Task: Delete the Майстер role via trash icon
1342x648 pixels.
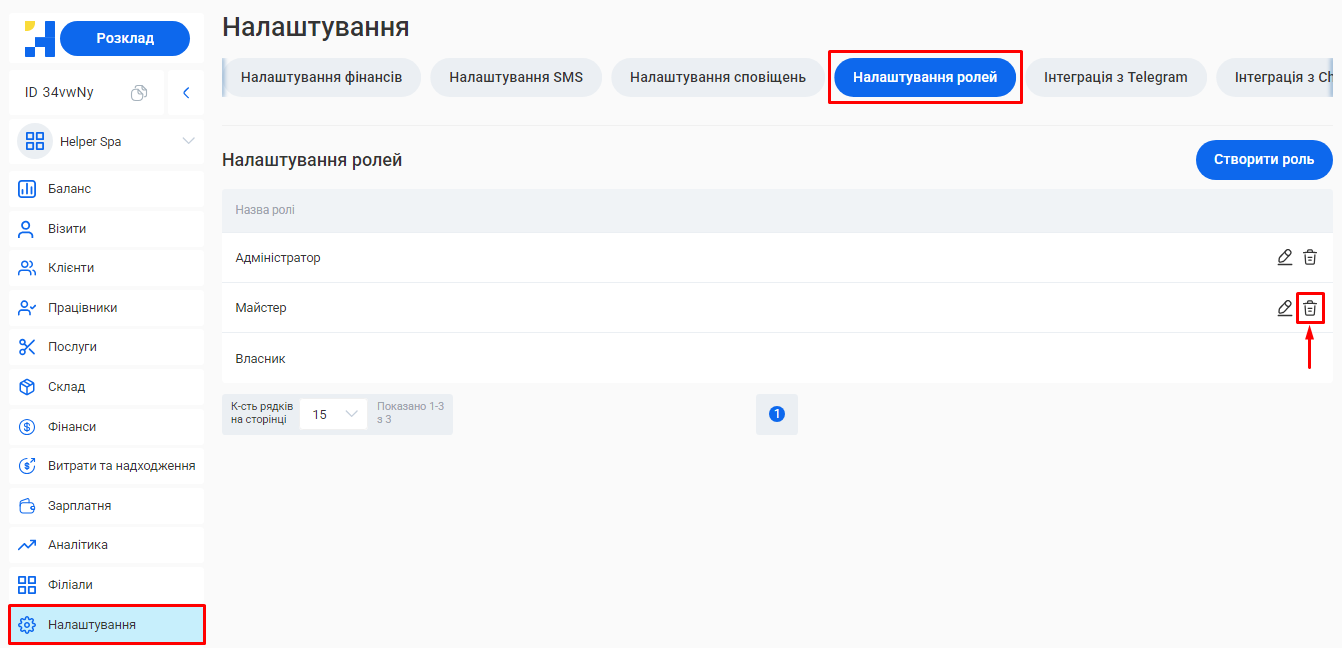Action: tap(1310, 308)
